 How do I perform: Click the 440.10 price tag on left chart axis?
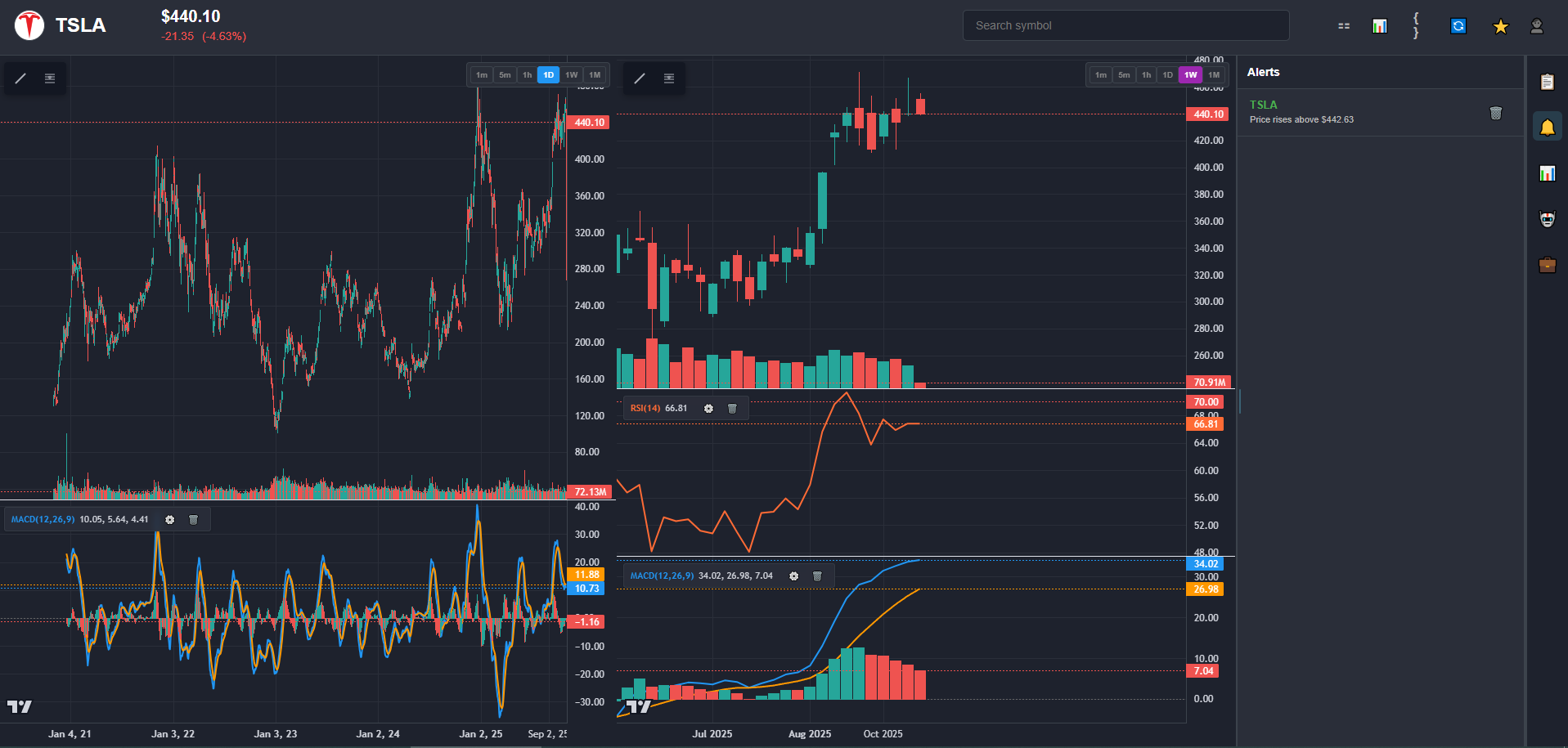tap(588, 123)
